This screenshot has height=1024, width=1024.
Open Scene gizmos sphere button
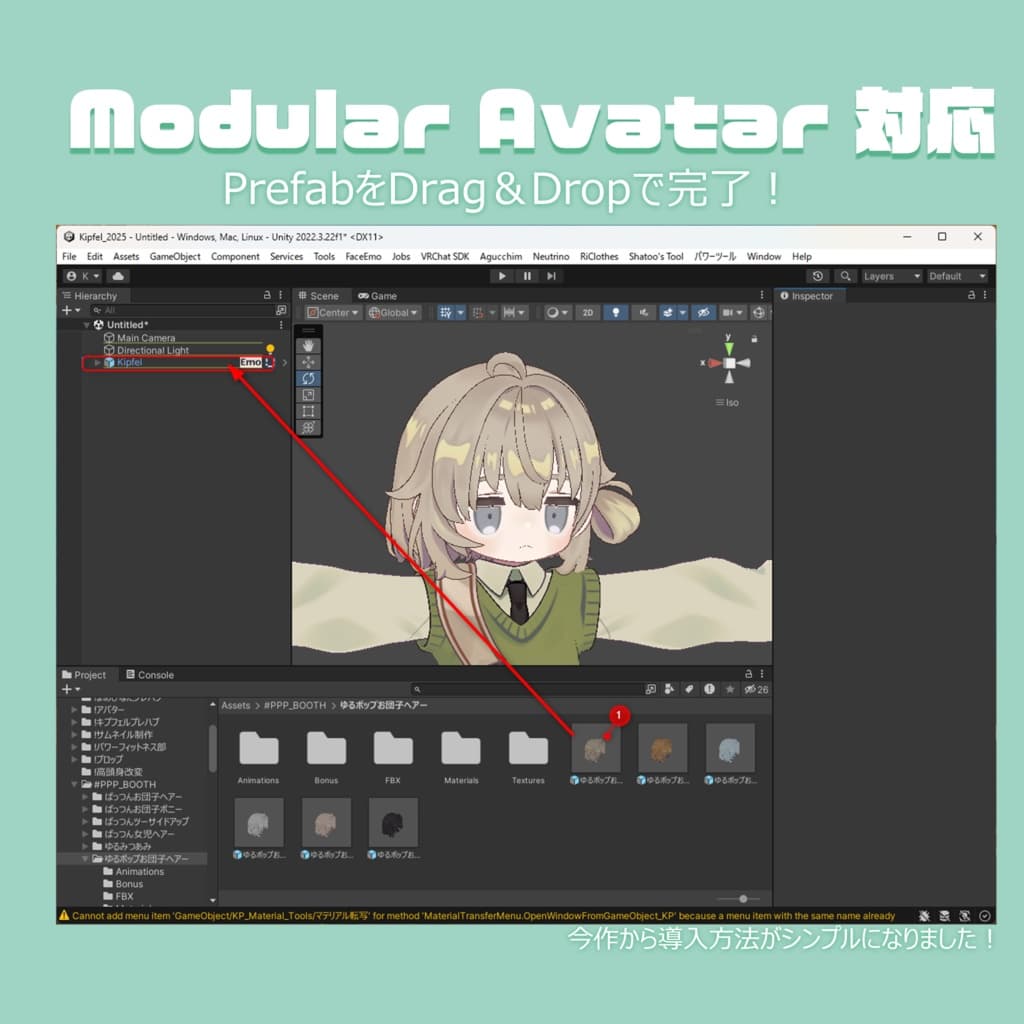[759, 313]
